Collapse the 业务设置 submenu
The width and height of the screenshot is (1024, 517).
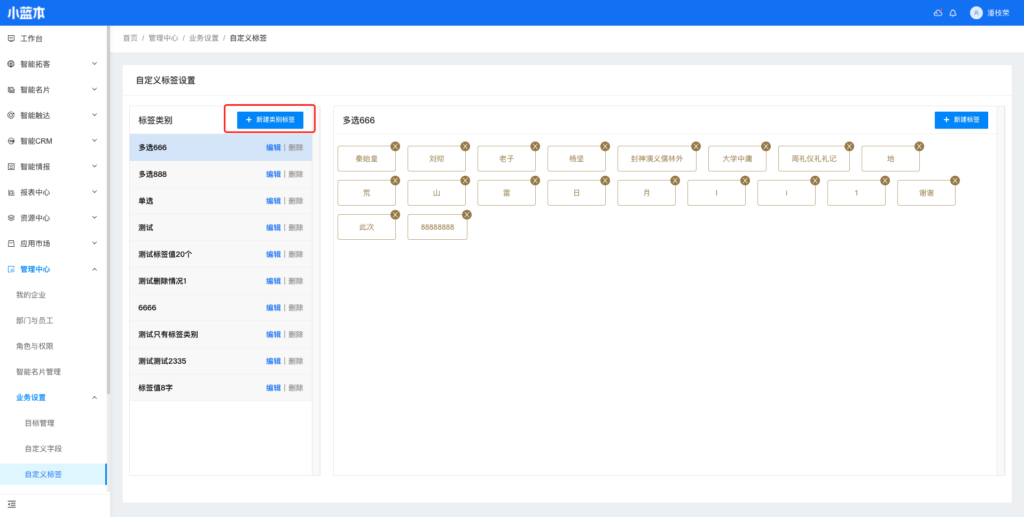(x=94, y=397)
